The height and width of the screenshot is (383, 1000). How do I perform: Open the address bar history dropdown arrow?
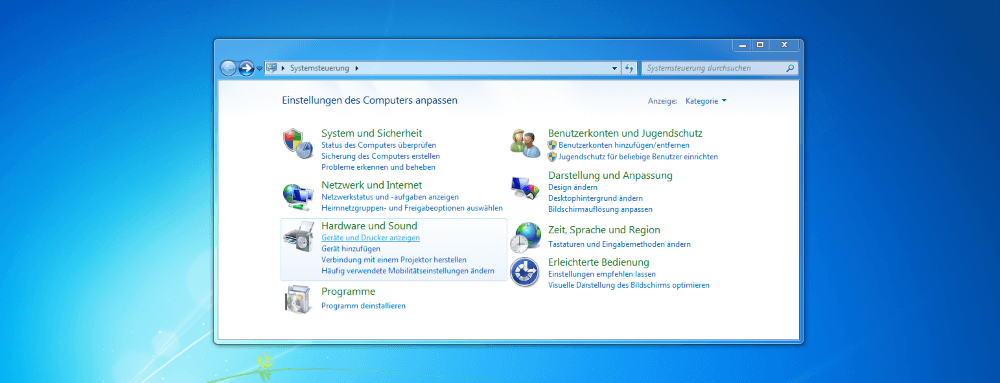(x=615, y=68)
